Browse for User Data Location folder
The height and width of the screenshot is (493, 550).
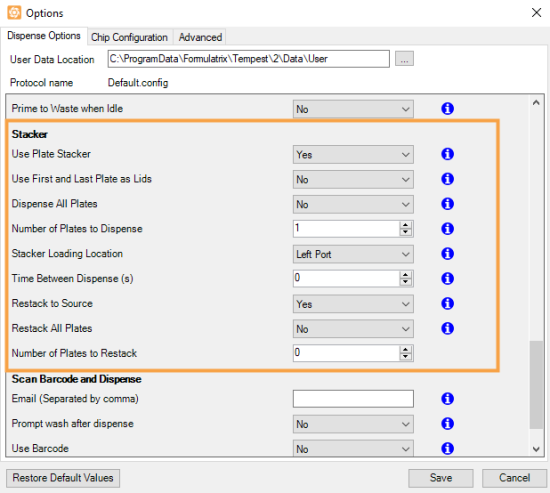coord(404,59)
